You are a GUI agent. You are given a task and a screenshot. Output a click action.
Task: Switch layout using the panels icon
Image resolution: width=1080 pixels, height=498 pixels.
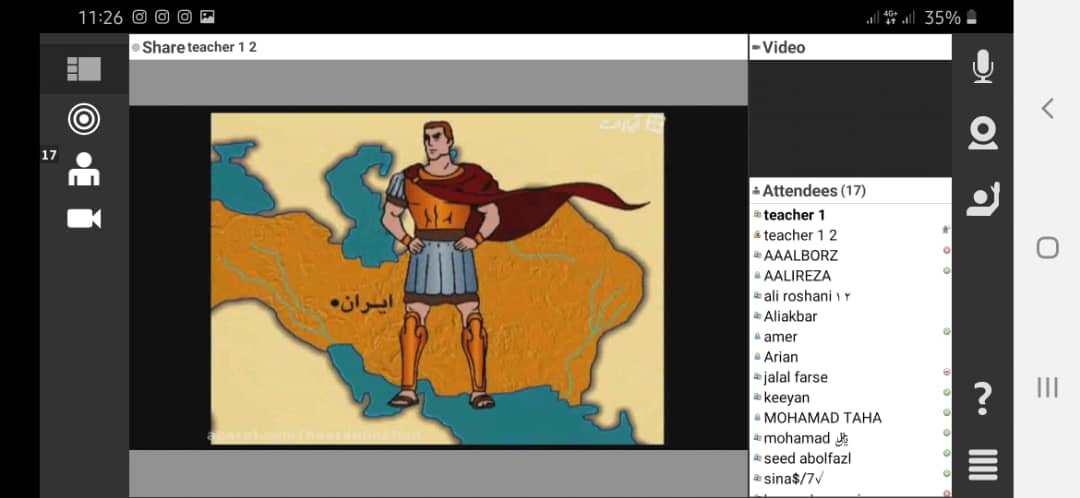(84, 69)
